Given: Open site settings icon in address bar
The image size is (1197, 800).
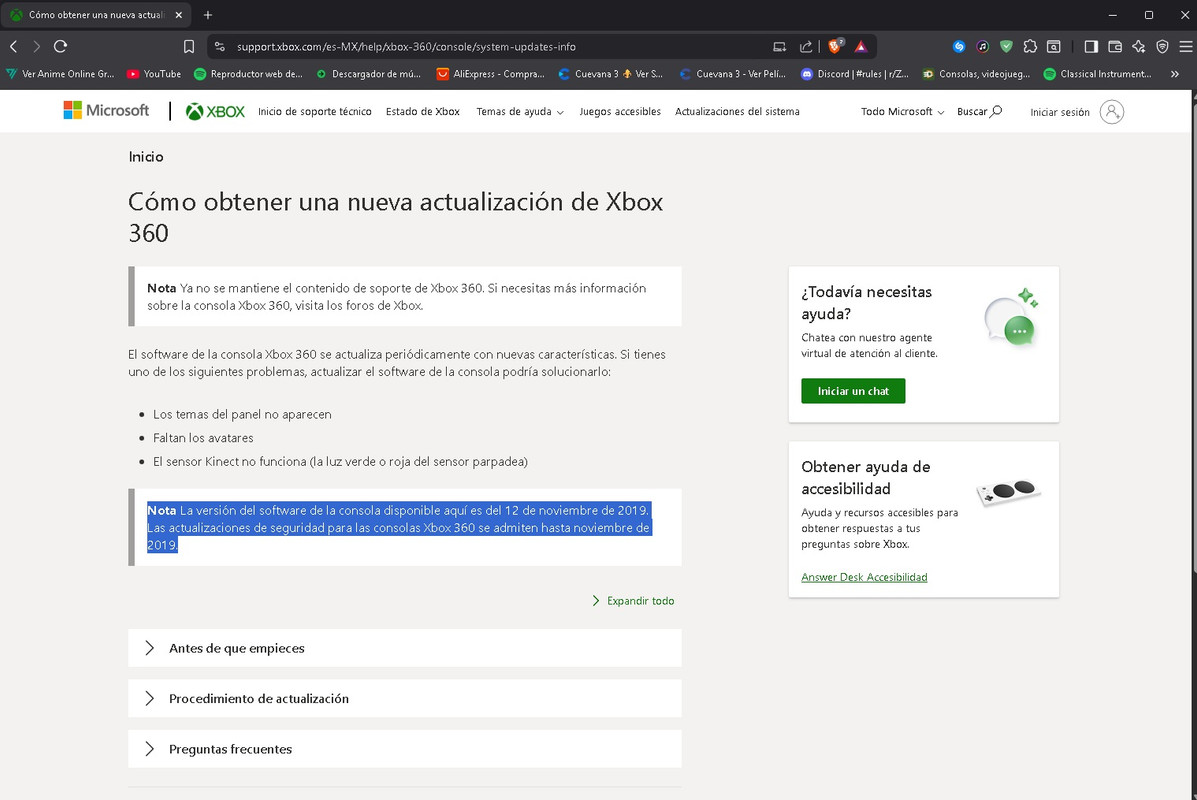Looking at the screenshot, I should (220, 47).
